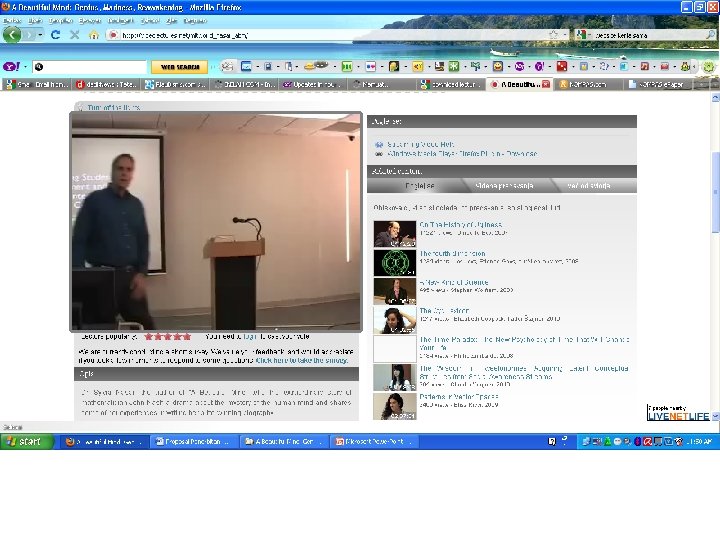Switch to Proposal taskbar window
The height and width of the screenshot is (540, 720).
pos(195,442)
